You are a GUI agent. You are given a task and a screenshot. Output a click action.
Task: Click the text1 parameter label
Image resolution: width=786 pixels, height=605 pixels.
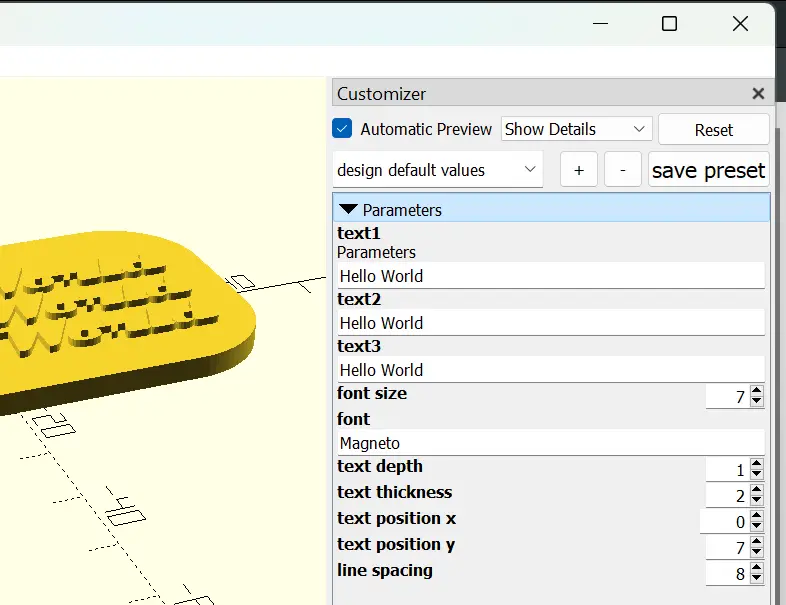click(x=358, y=233)
